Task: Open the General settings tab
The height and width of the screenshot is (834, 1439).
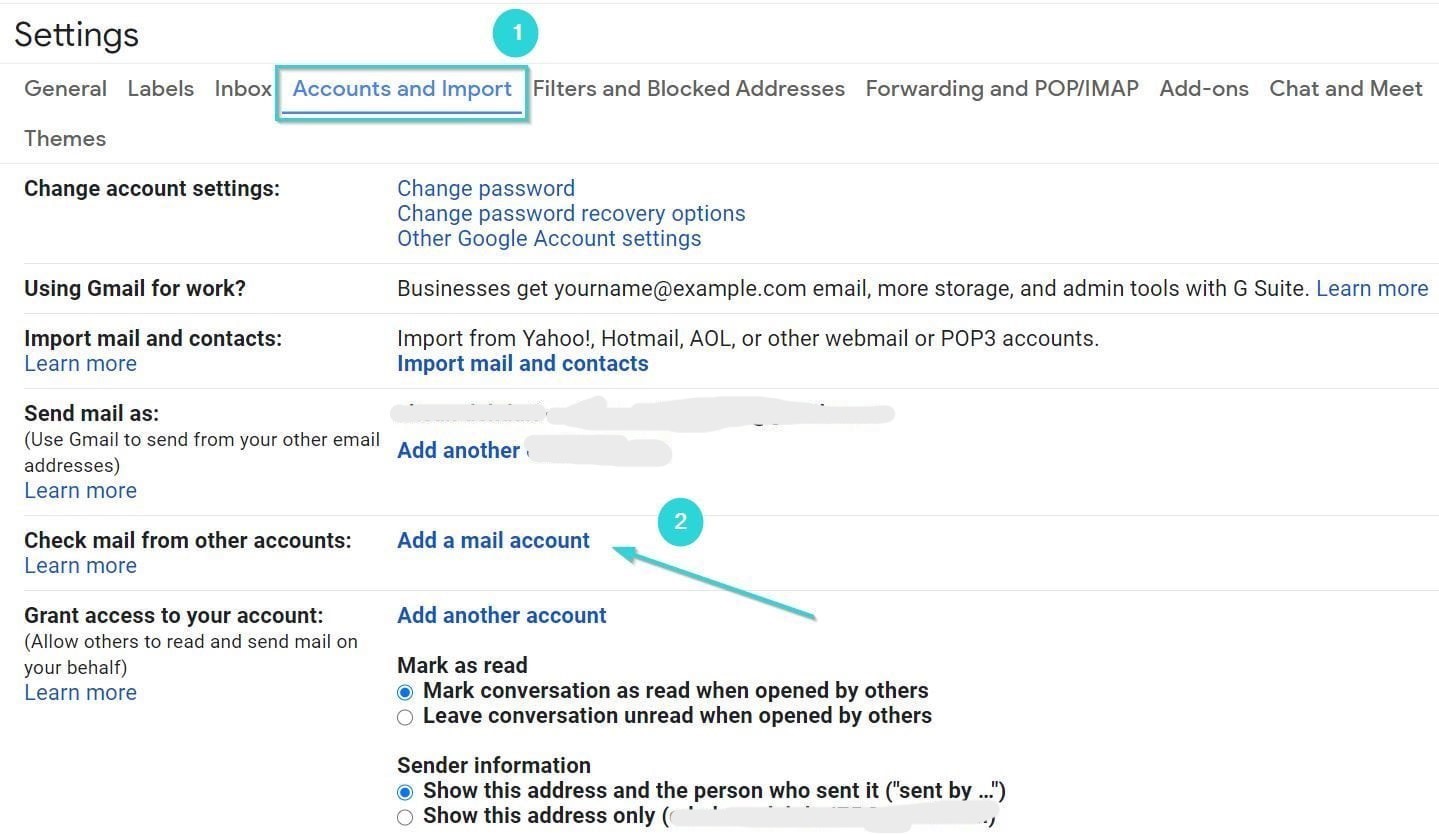Action: 65,89
